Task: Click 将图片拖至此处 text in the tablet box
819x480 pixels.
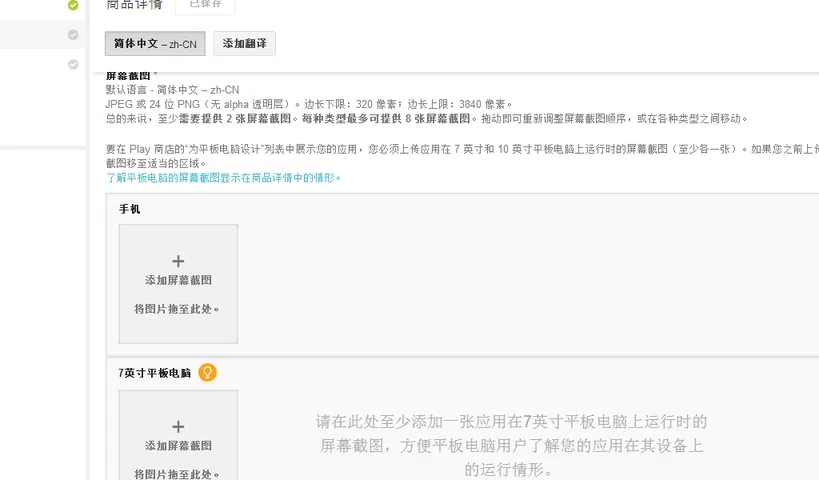Action: [178, 473]
